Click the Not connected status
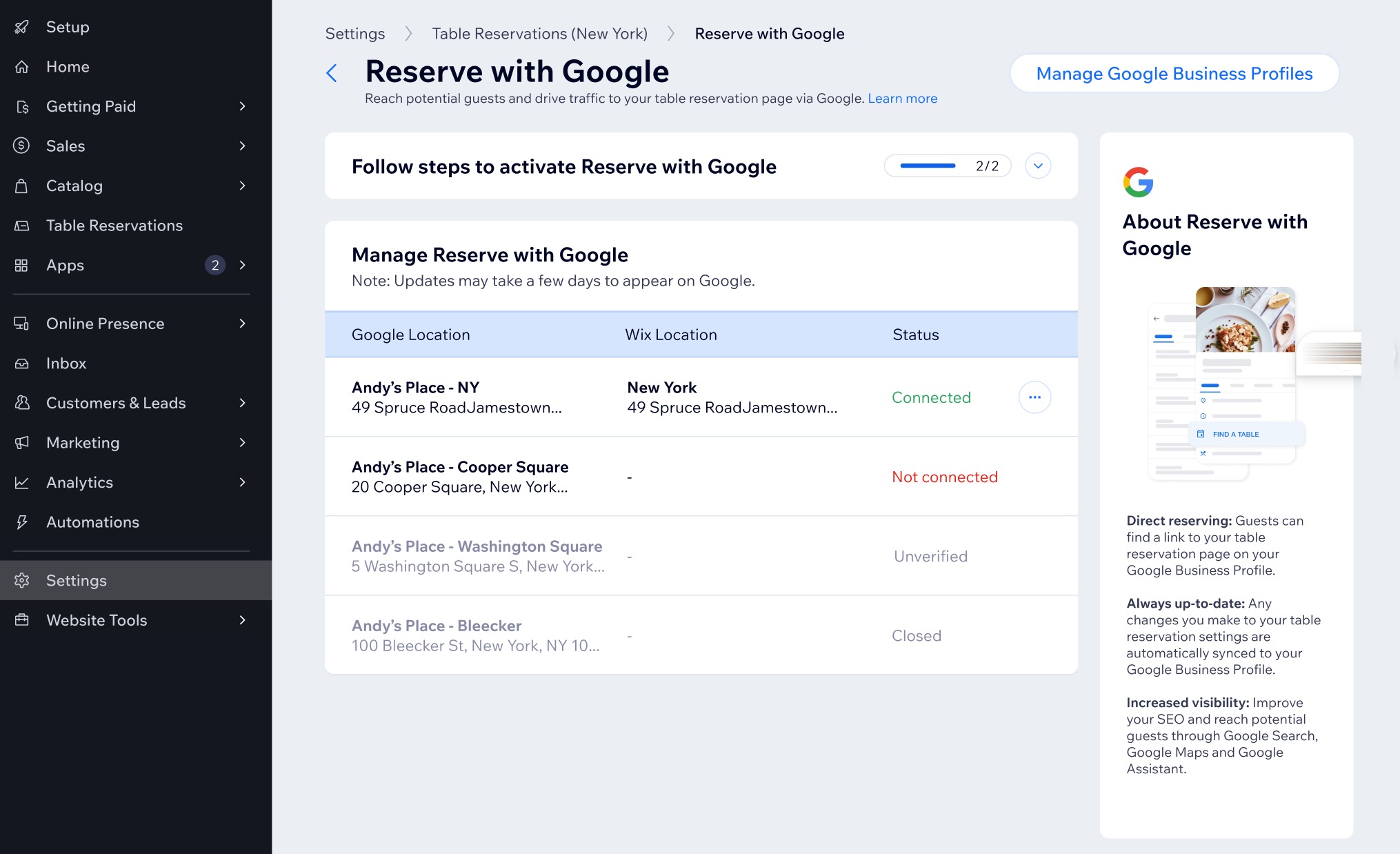The image size is (1400, 854). tap(944, 477)
